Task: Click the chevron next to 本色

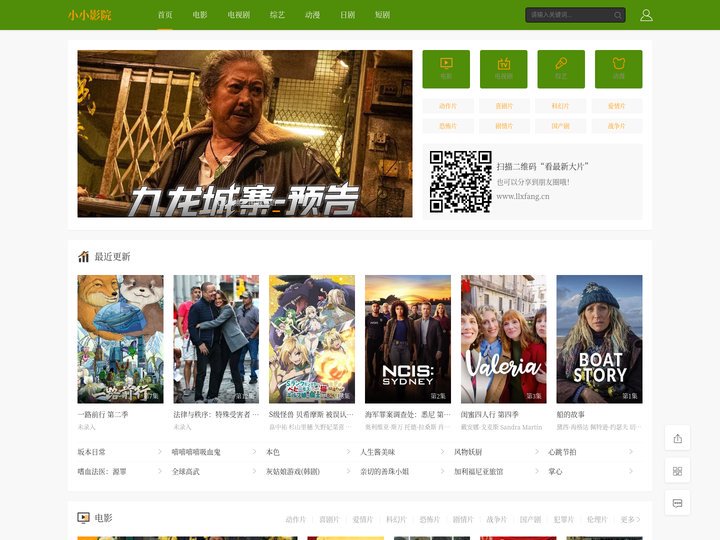Action: pyautogui.click(x=349, y=452)
